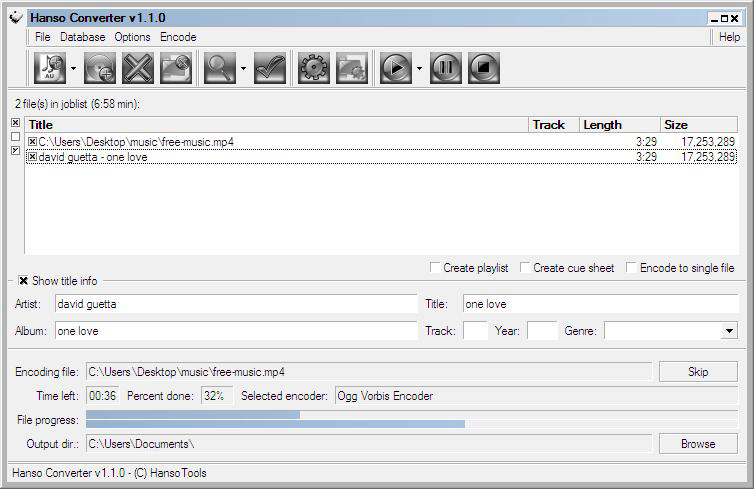Image resolution: width=754 pixels, height=489 pixels.
Task: Click the magnifier database query icon
Action: pyautogui.click(x=220, y=68)
